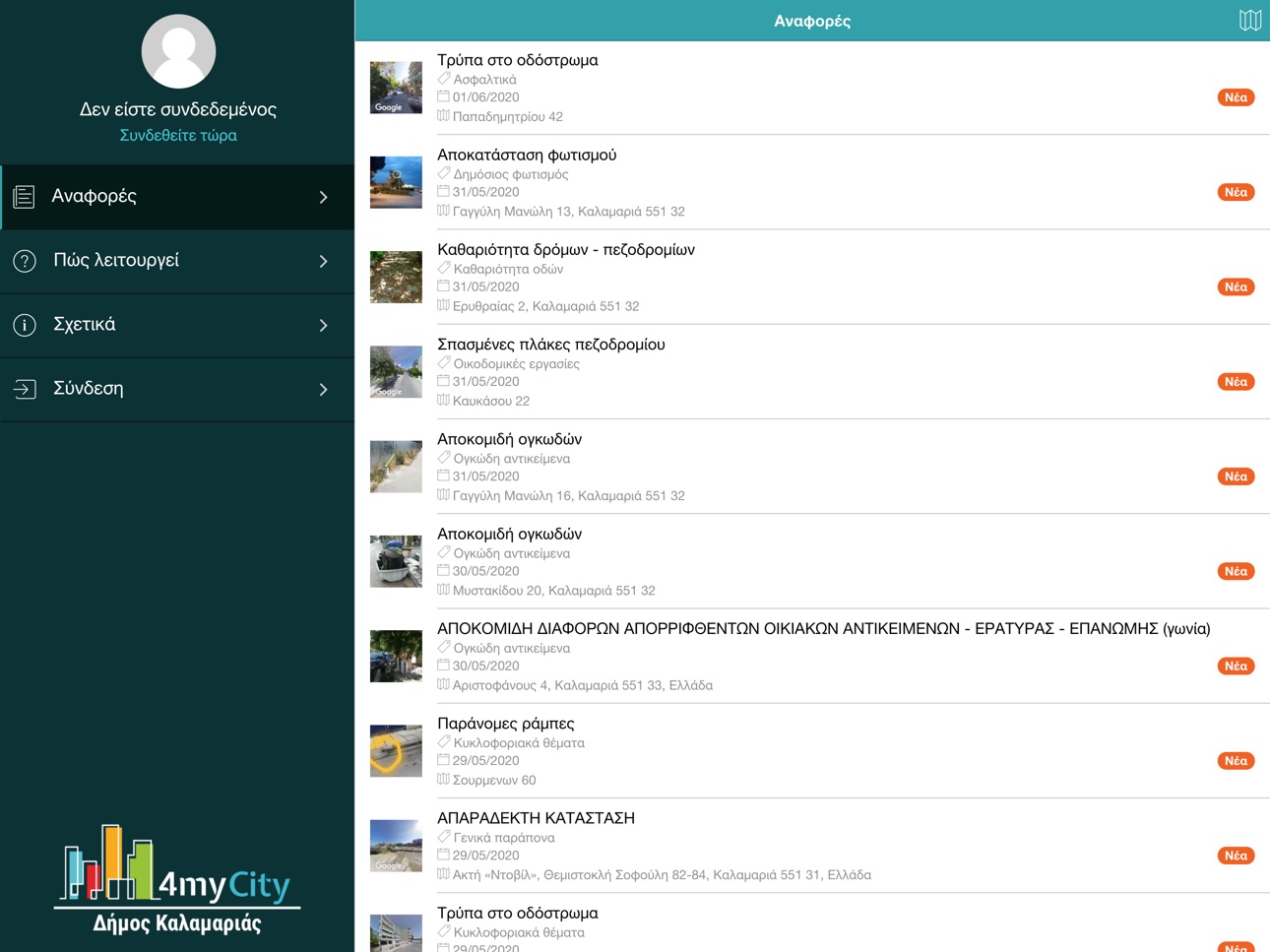Click the calendar icon beside 01/06/2020
Viewport: 1270px width, 952px height.
tap(443, 96)
